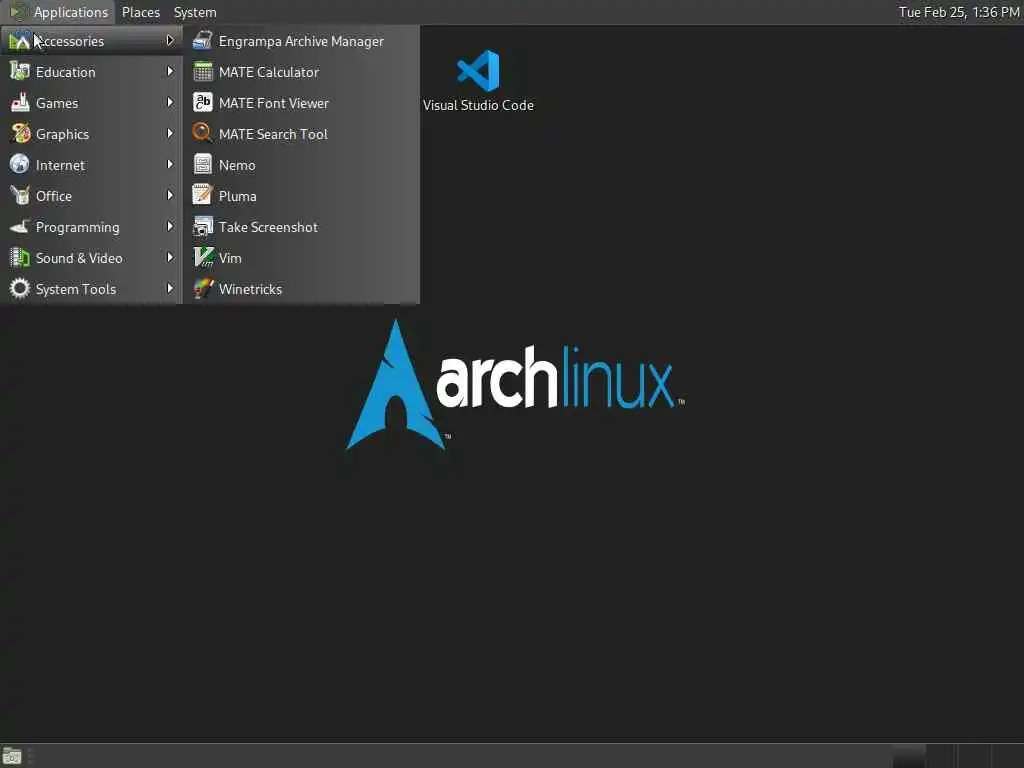The image size is (1024, 768).
Task: Launch MATE Search Tool from its label
Action: click(x=273, y=134)
